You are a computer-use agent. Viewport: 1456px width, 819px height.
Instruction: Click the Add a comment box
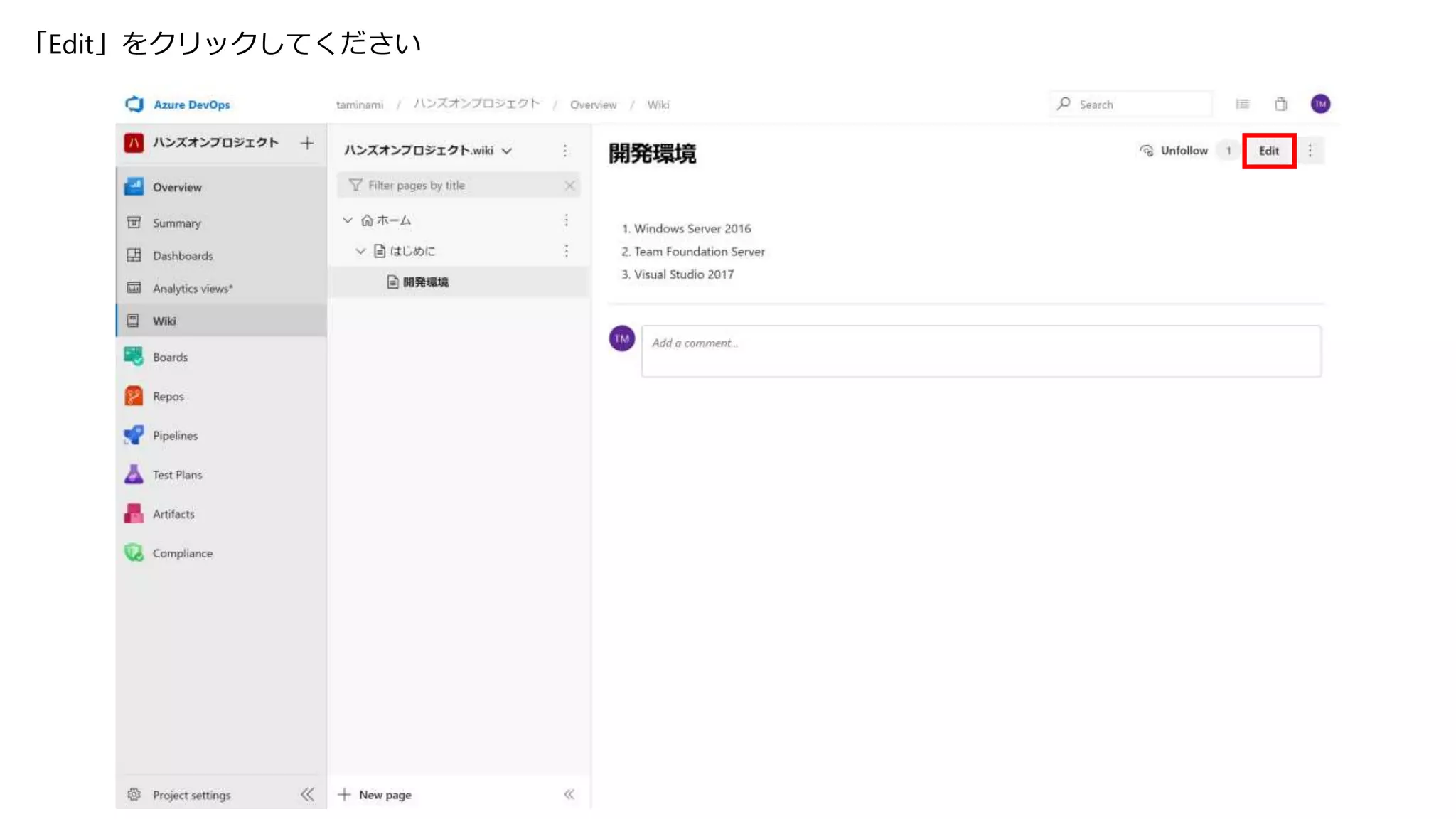981,351
